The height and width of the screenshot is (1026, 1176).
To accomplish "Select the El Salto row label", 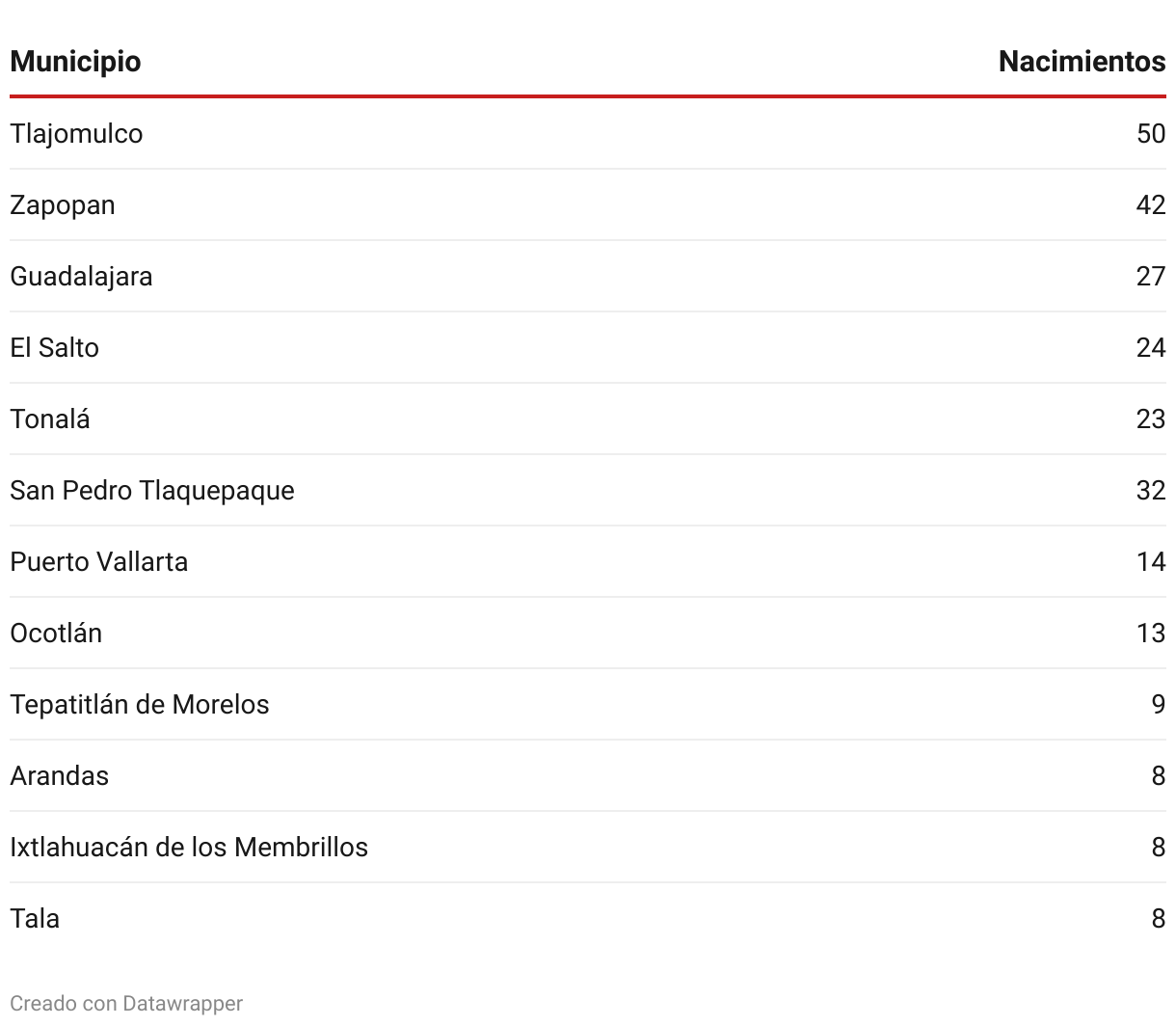I will pyautogui.click(x=54, y=347).
